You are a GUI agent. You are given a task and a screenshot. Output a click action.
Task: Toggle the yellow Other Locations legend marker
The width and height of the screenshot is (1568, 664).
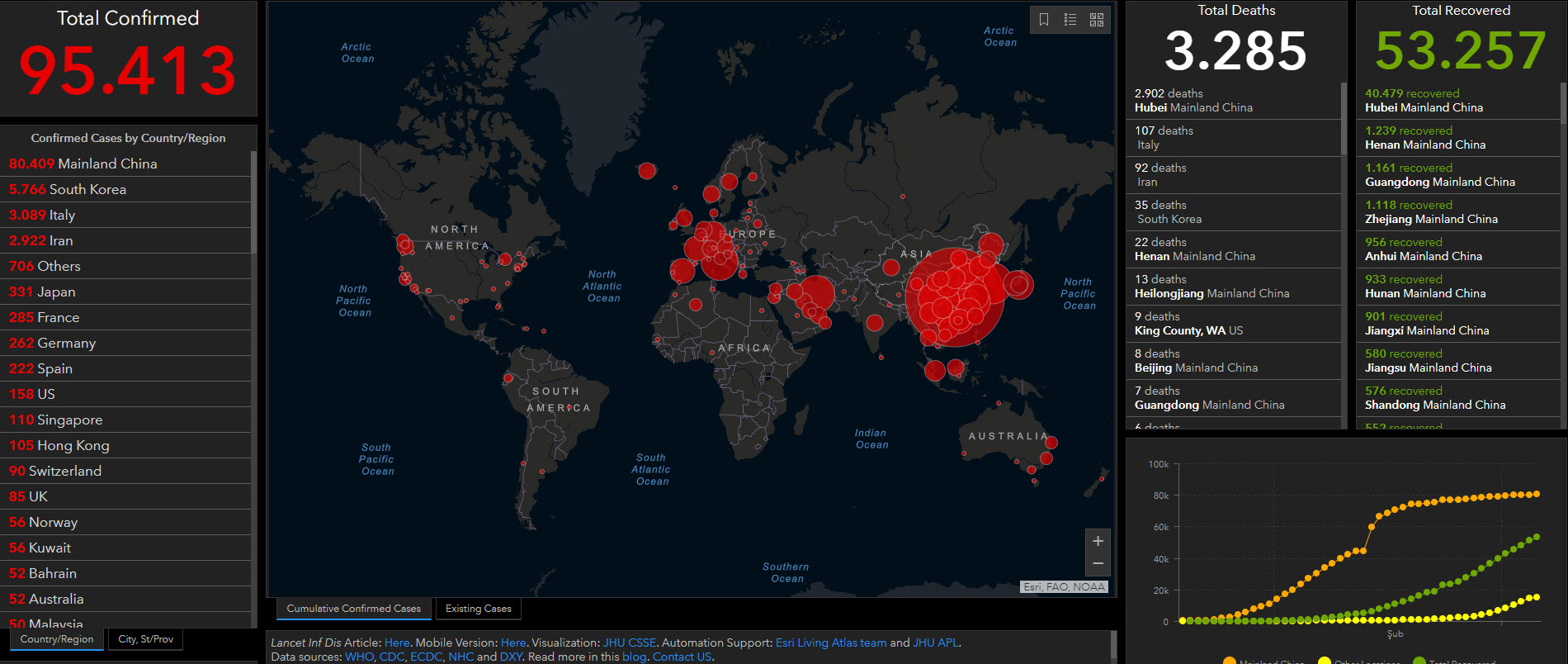pyautogui.click(x=1325, y=661)
